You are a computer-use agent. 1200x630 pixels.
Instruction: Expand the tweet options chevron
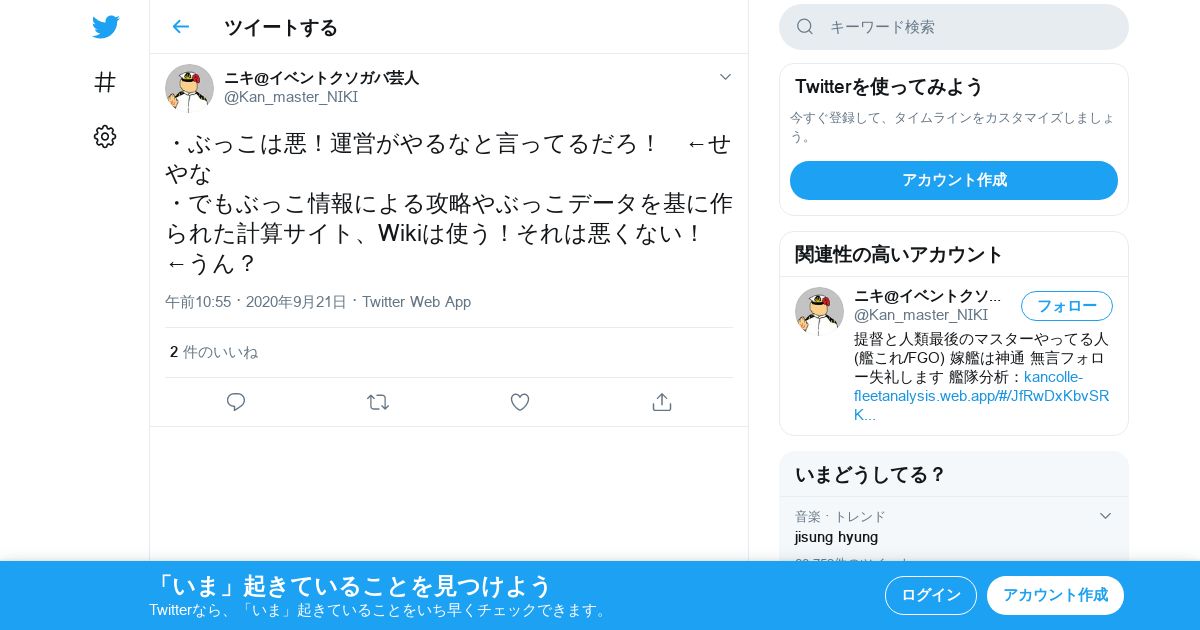(x=726, y=77)
